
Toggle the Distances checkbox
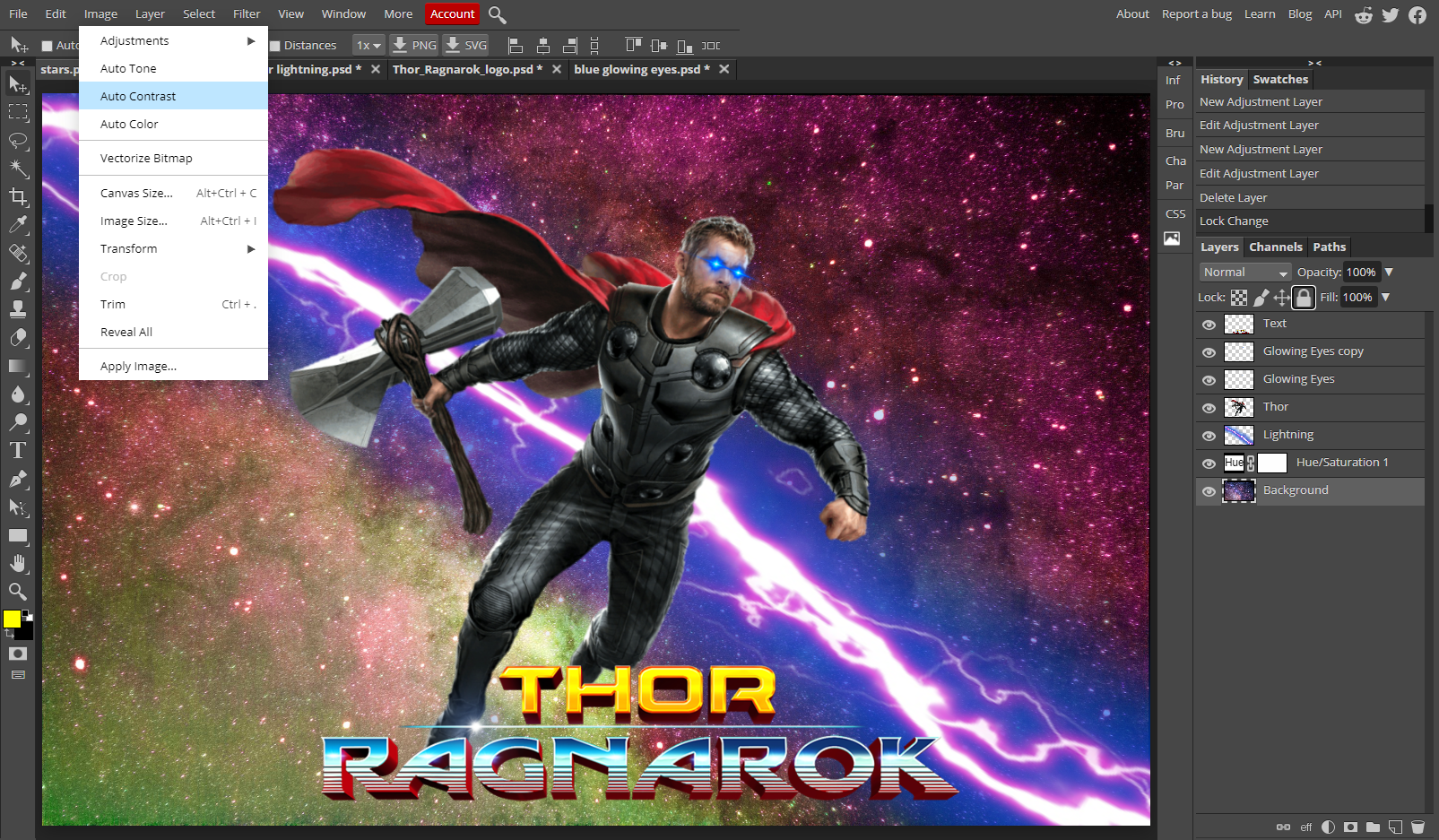275,46
